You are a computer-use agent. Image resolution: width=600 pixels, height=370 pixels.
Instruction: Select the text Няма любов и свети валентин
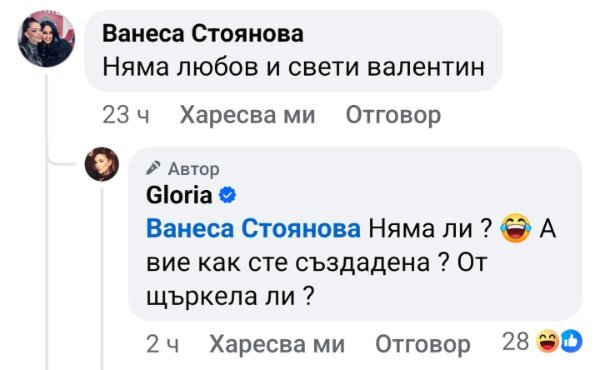click(293, 67)
